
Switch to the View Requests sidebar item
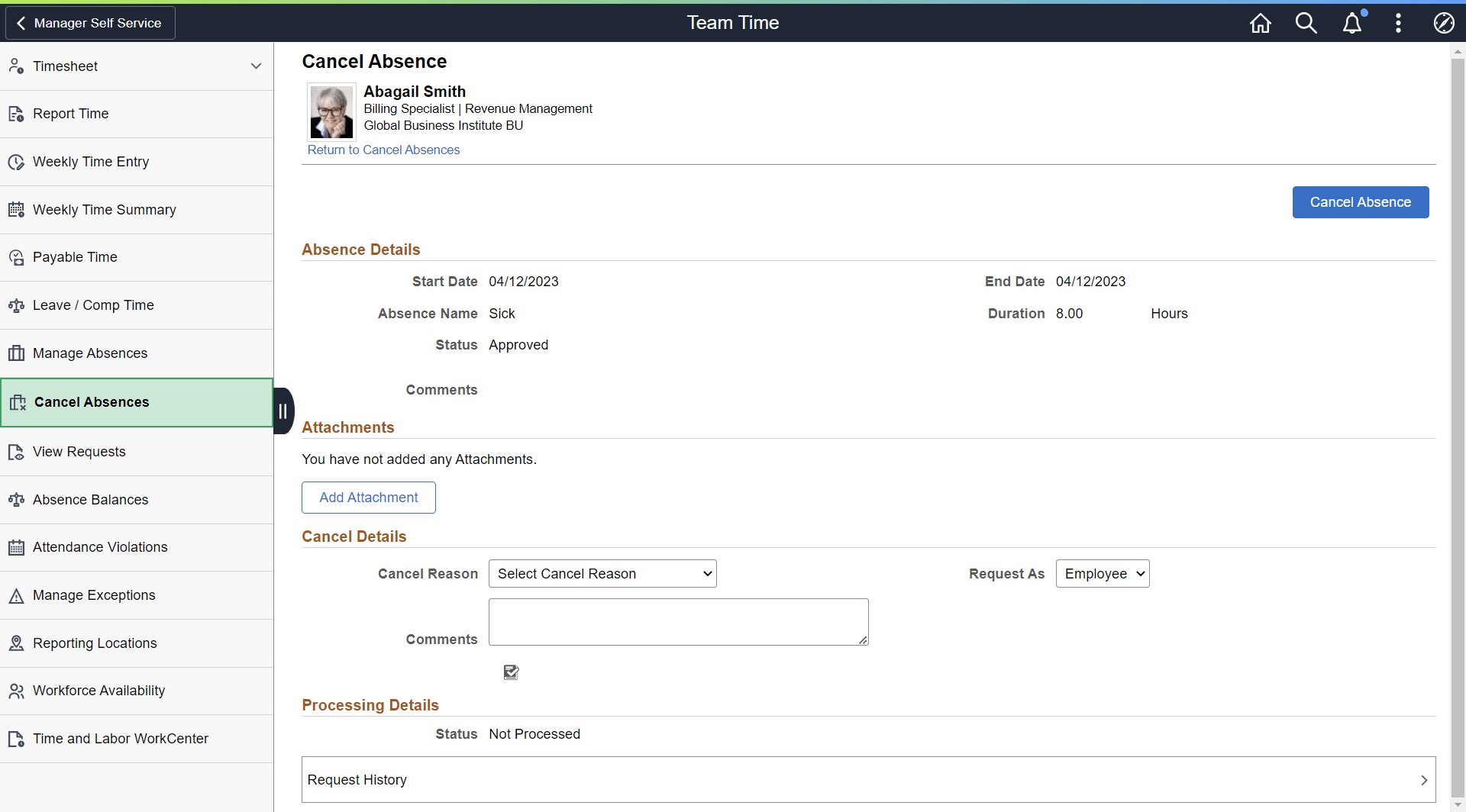tap(79, 451)
